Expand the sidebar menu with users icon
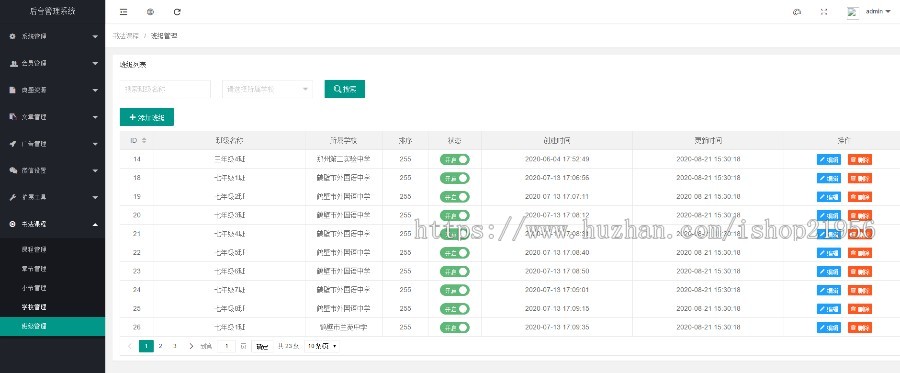 (52, 63)
